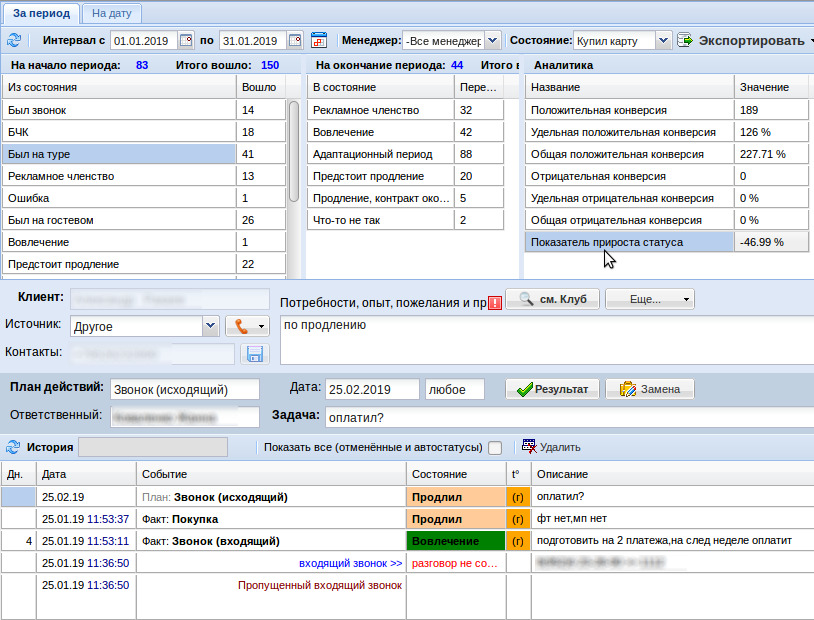Click the входящий звонок >> link

tap(350, 563)
